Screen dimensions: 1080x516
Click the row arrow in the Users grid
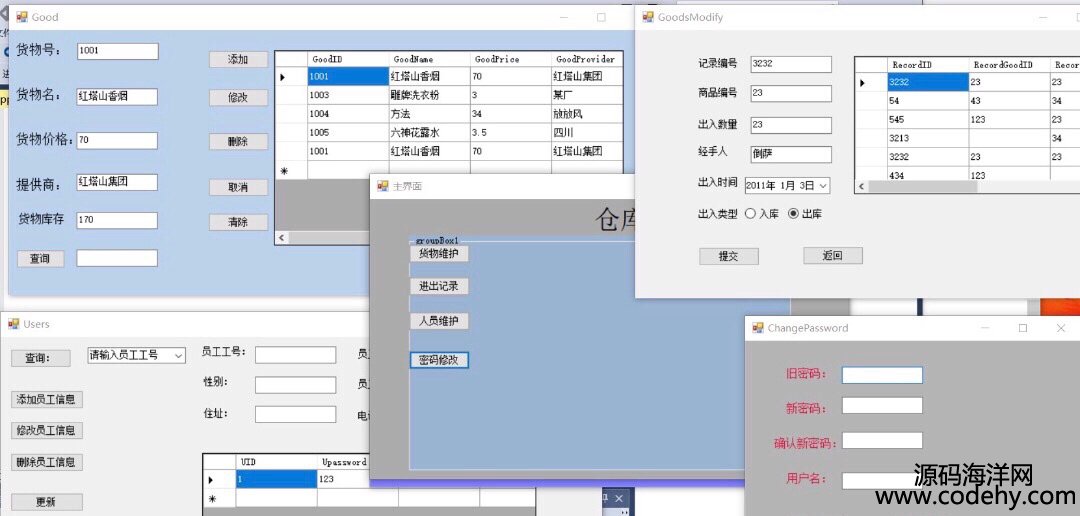211,480
